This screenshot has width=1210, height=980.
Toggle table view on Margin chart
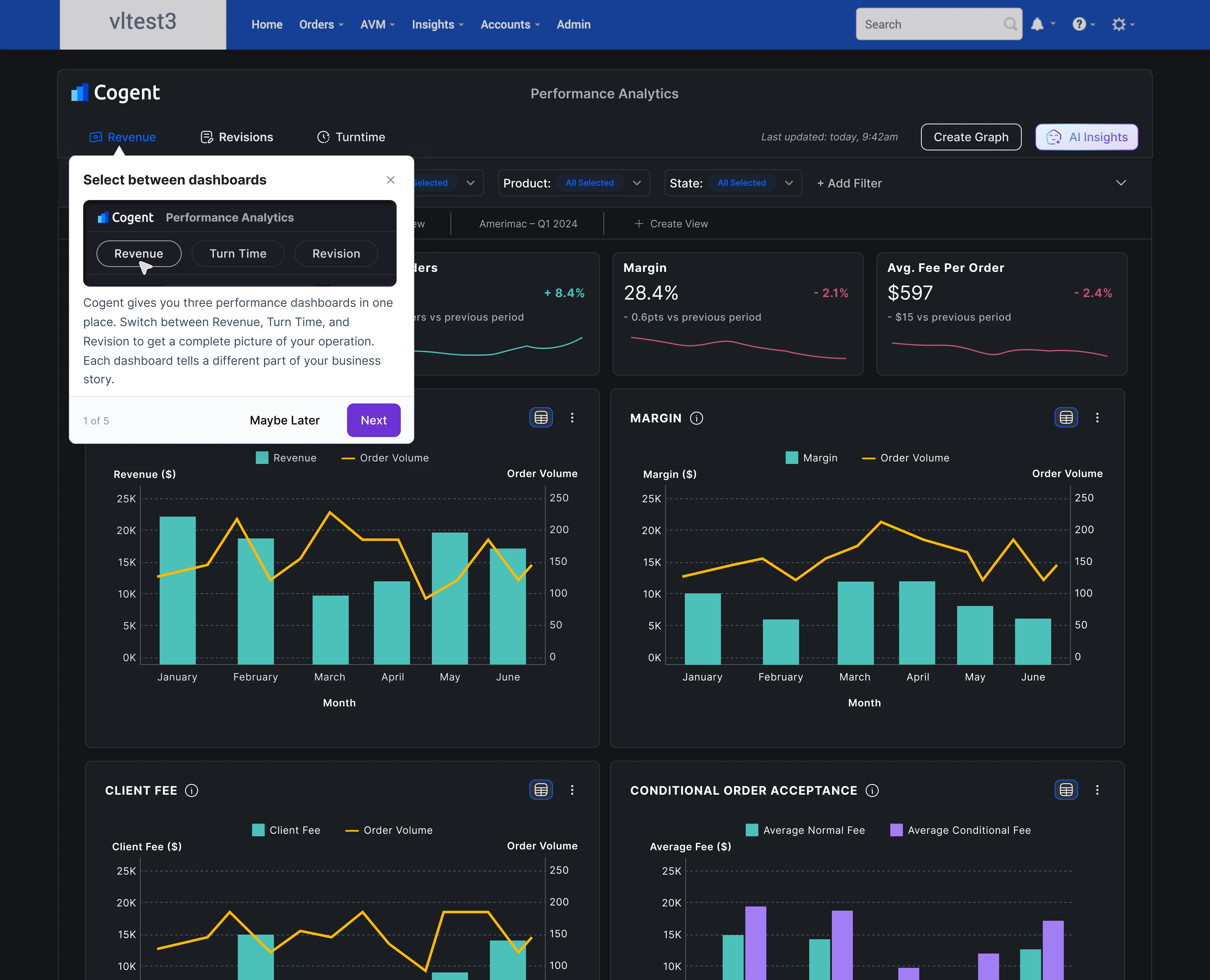click(1066, 418)
